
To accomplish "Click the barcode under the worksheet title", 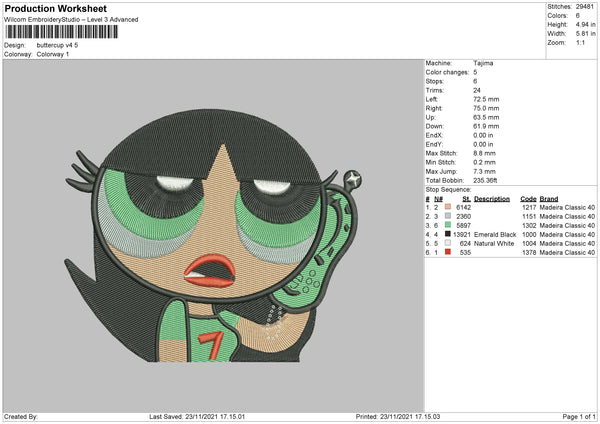I will coord(62,32).
